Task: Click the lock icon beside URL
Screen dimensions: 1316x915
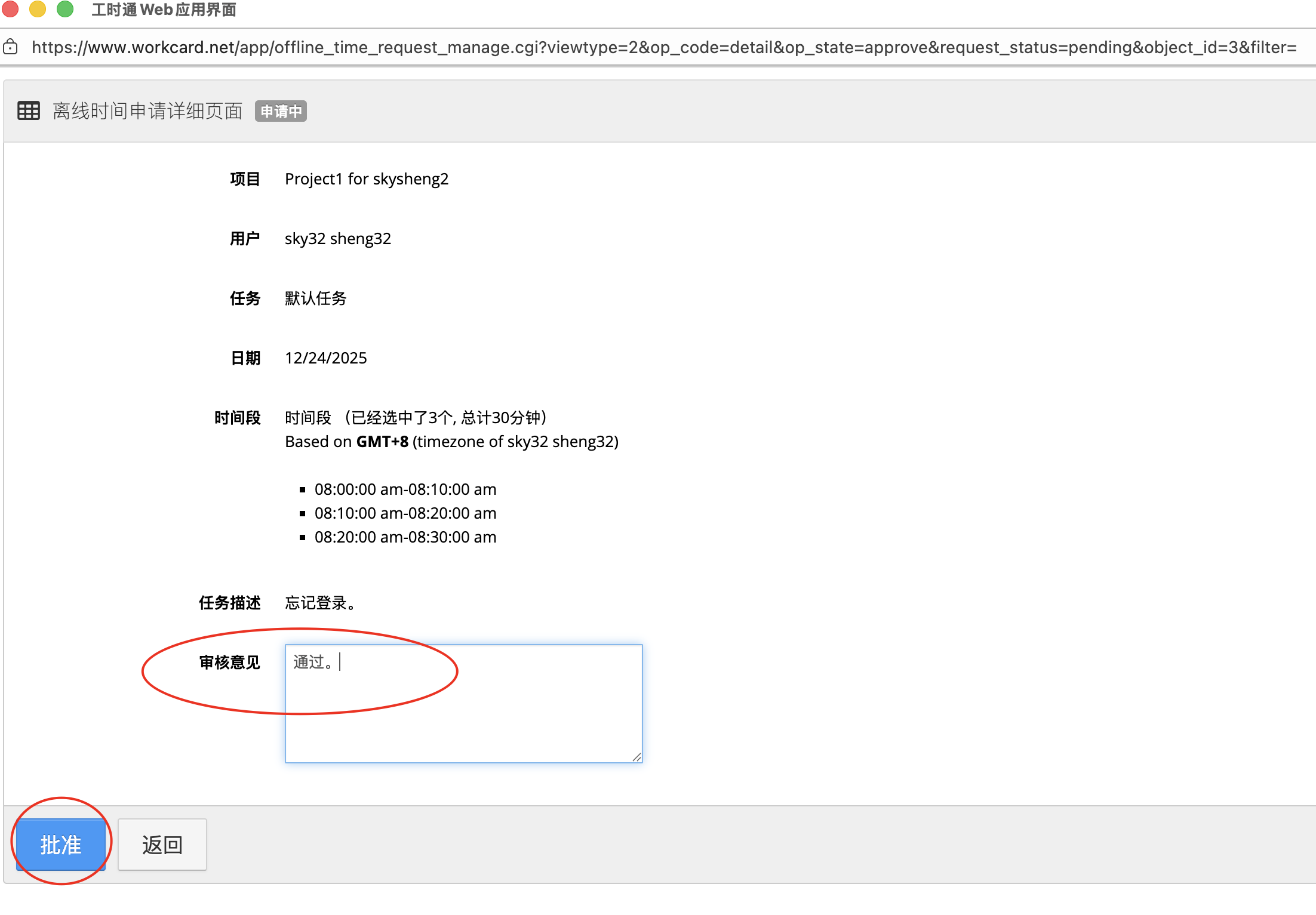Action: pyautogui.click(x=10, y=47)
